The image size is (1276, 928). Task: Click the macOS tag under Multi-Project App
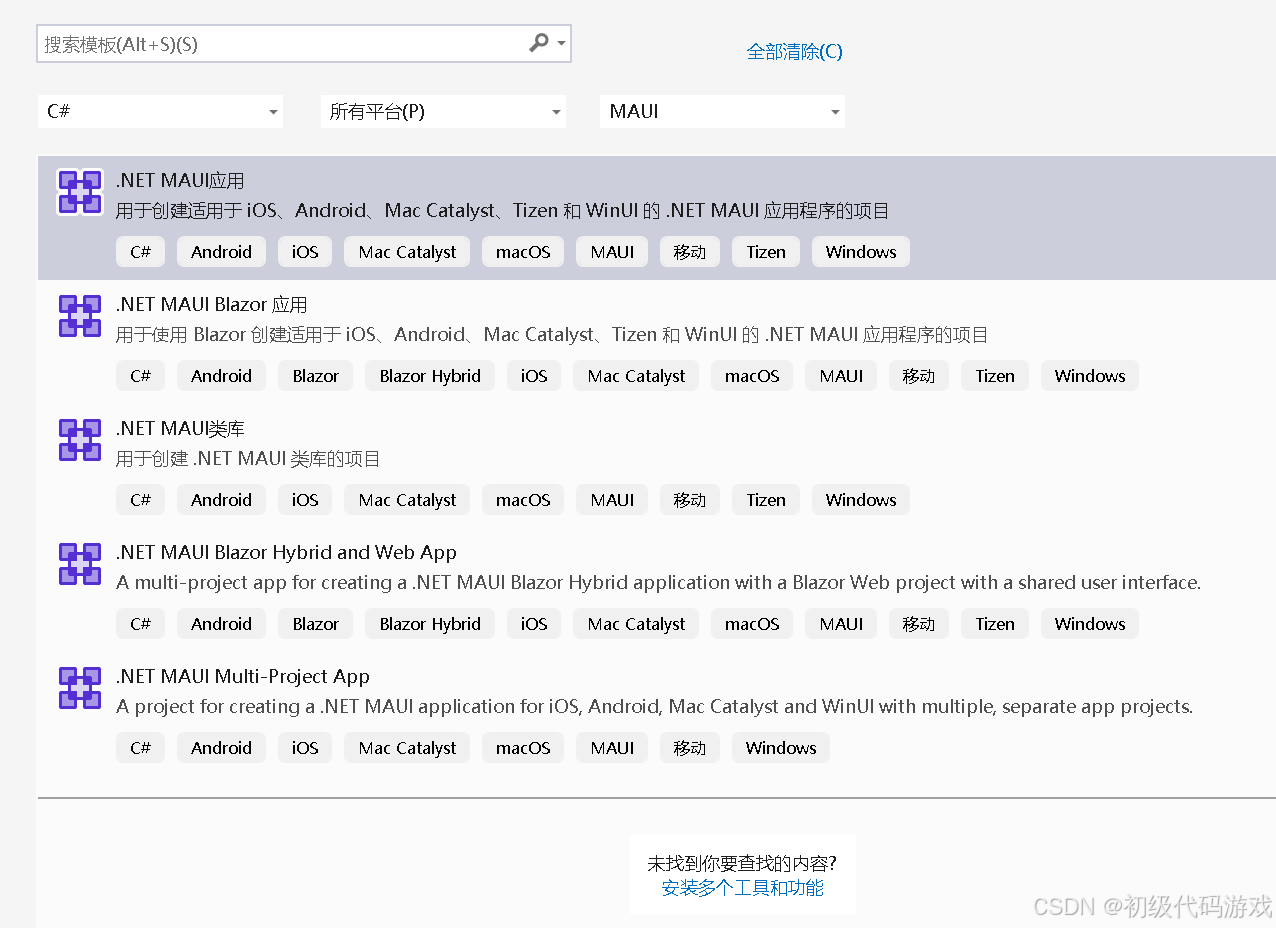[523, 748]
